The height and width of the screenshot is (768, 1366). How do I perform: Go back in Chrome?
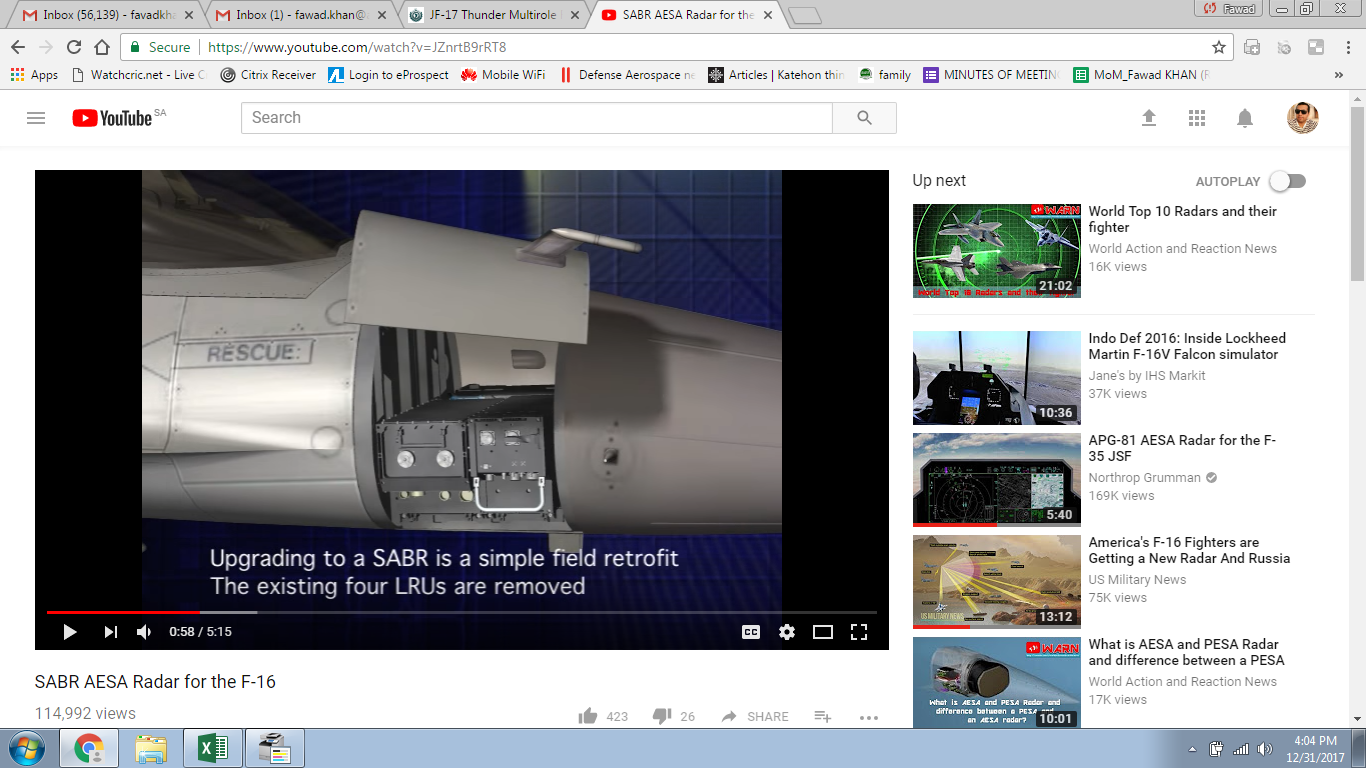18,47
